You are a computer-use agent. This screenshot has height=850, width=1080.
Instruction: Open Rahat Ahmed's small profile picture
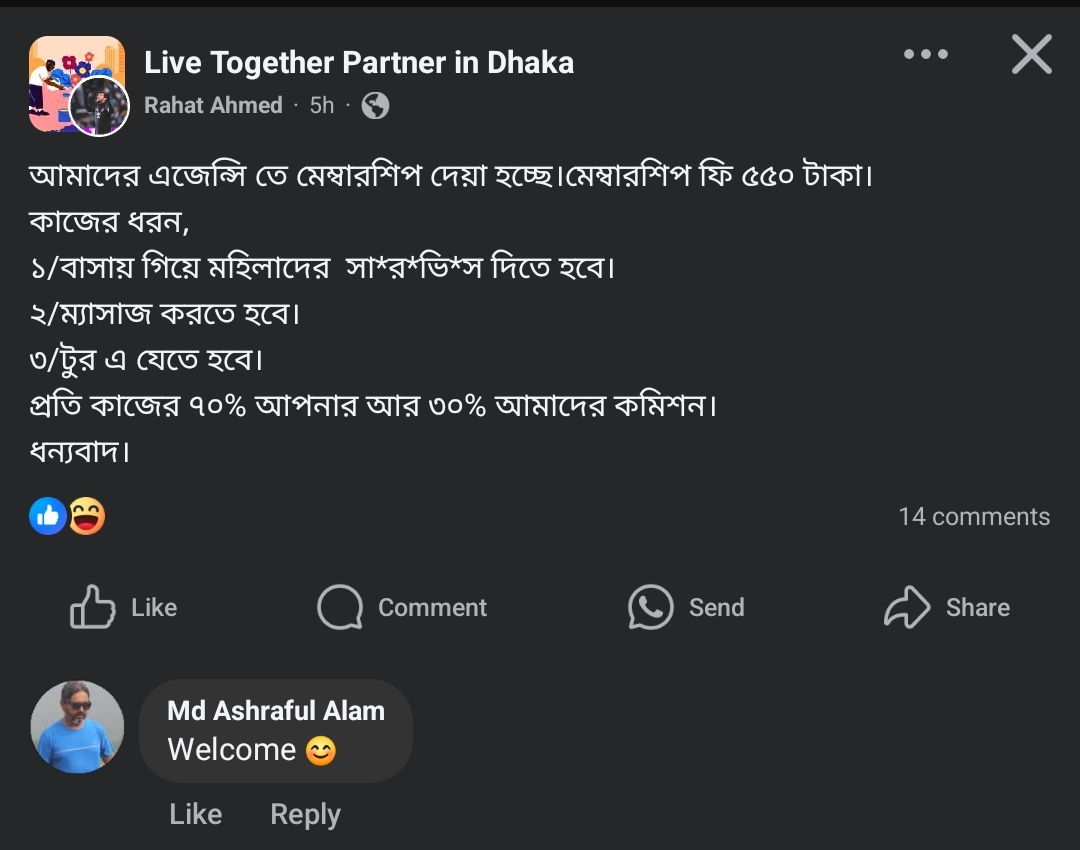(99, 106)
